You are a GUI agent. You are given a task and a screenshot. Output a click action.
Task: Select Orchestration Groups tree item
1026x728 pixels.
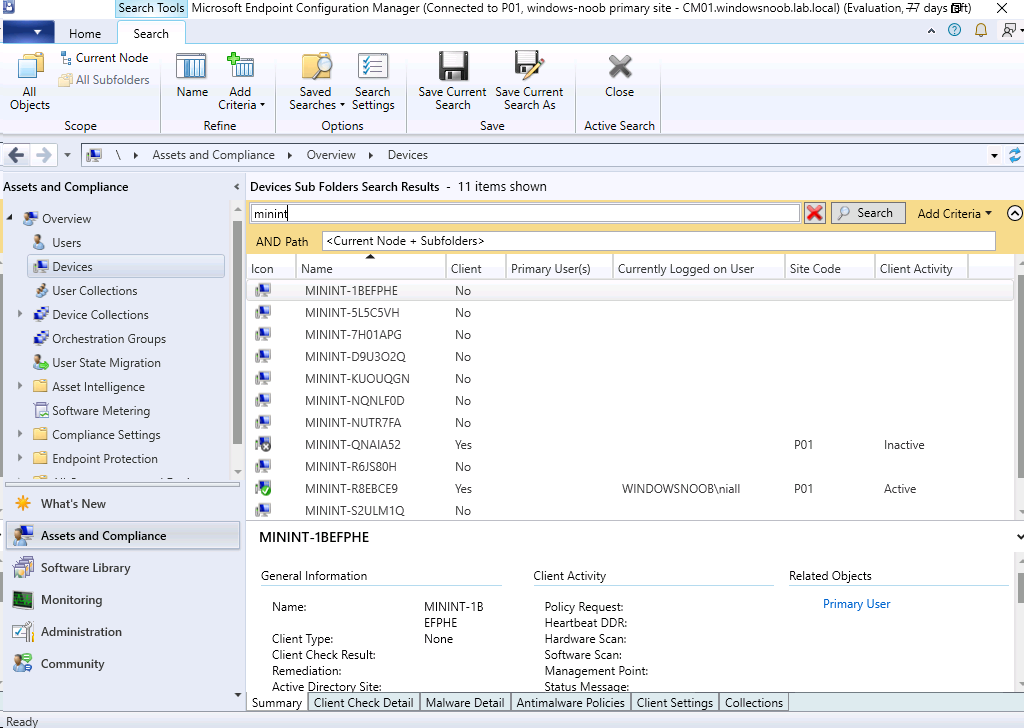[x=109, y=339]
